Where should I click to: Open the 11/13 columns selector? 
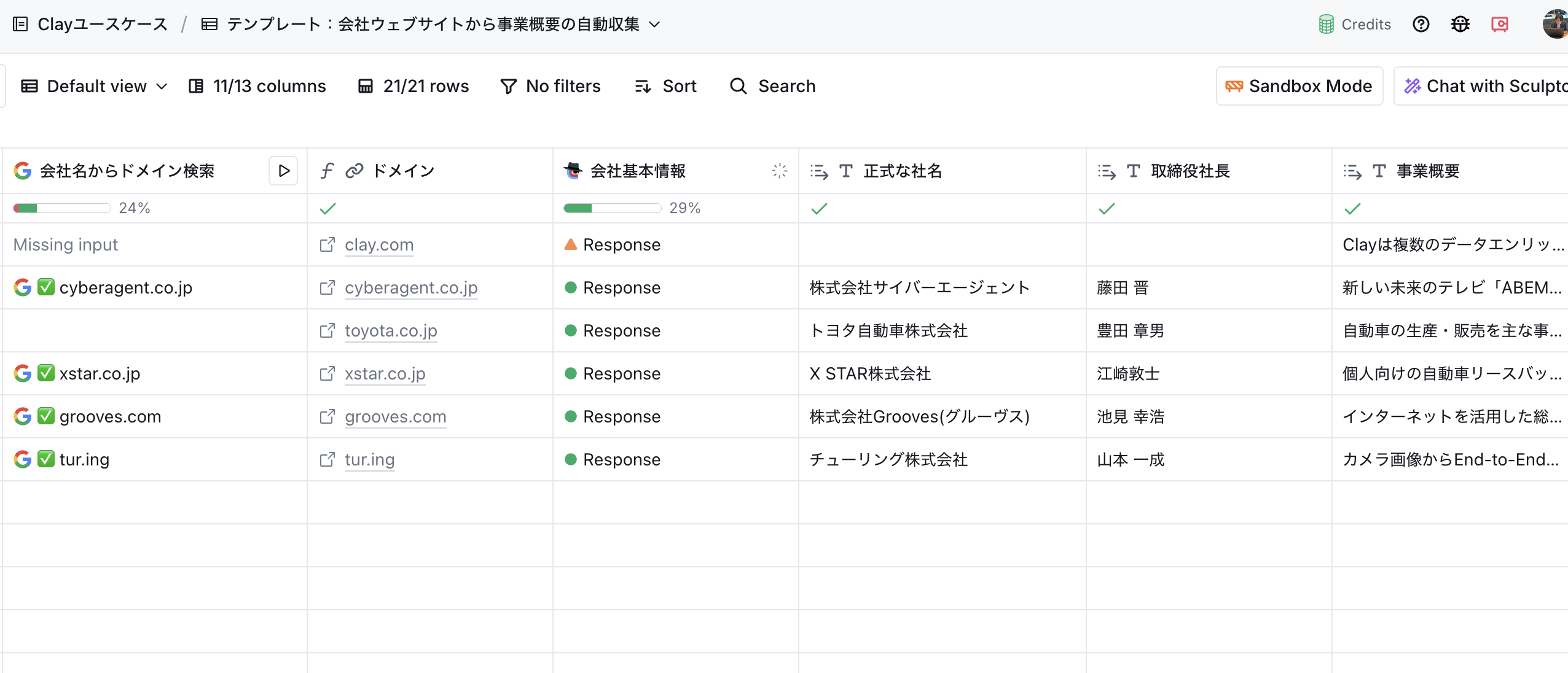257,86
